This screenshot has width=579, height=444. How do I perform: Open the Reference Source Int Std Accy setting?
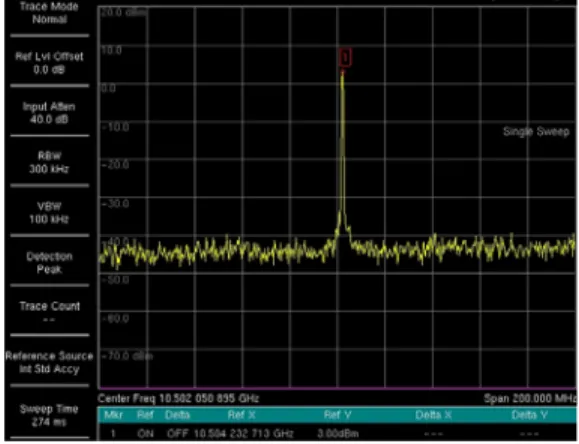coord(49,362)
